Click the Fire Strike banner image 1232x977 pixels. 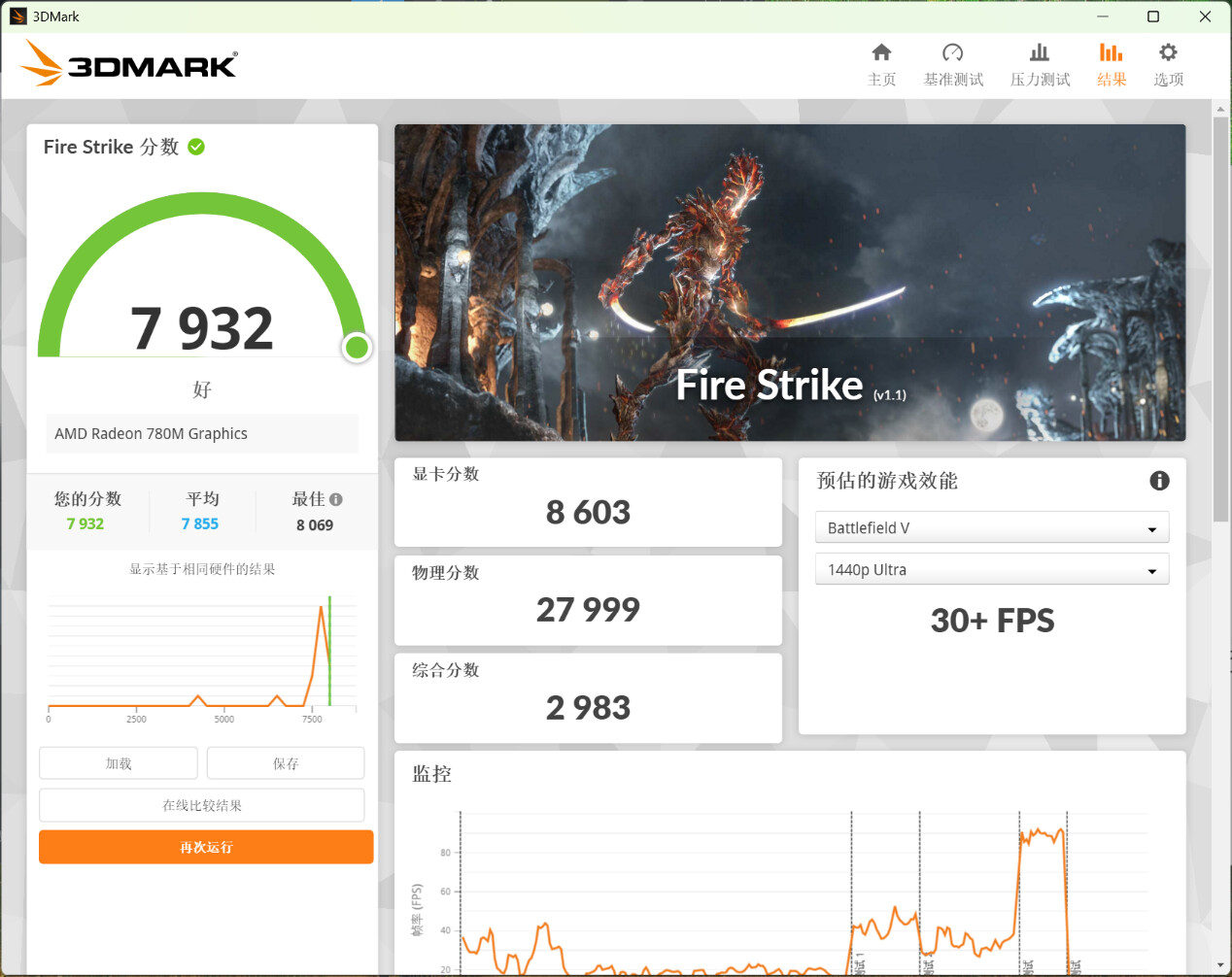click(x=789, y=282)
